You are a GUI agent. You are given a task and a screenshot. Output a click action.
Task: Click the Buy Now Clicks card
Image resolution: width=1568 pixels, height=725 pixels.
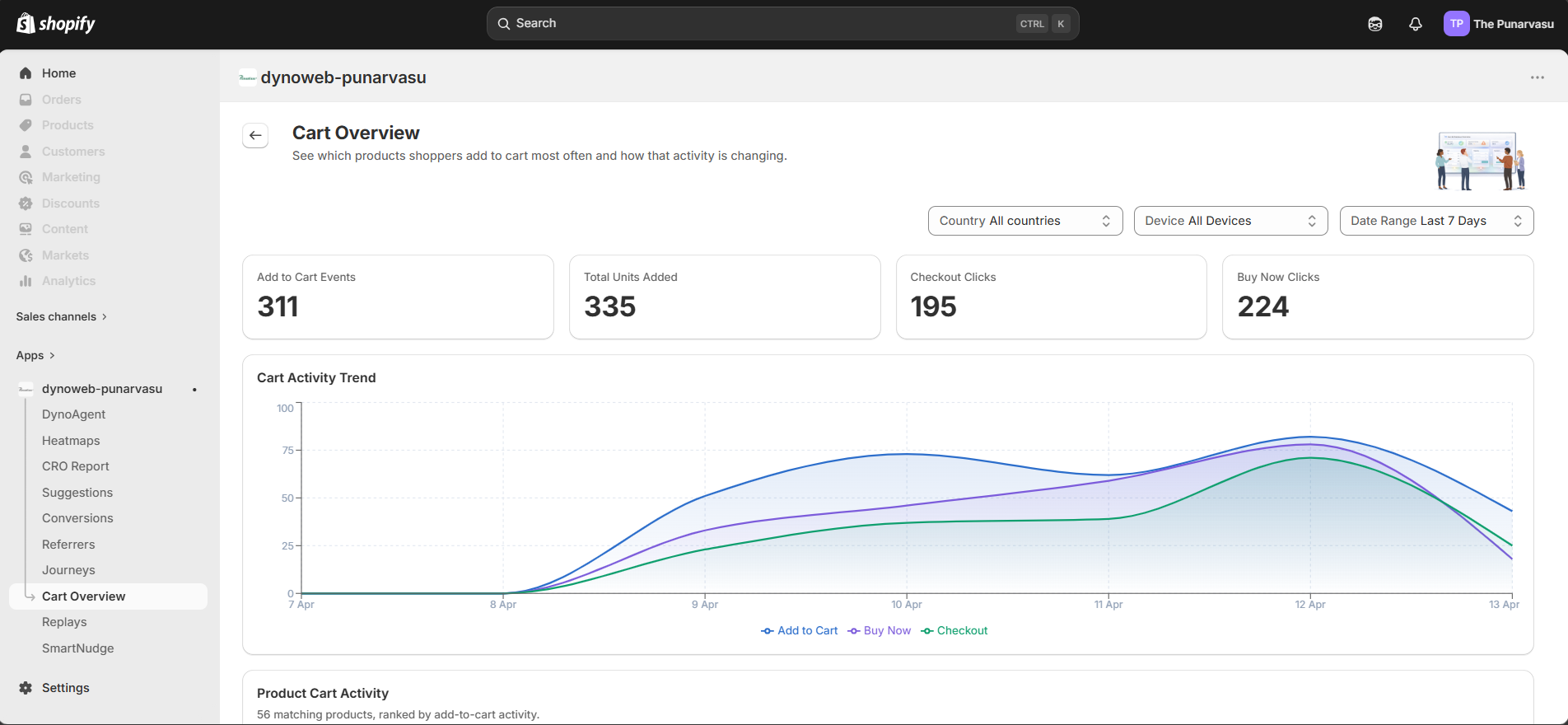[1378, 297]
